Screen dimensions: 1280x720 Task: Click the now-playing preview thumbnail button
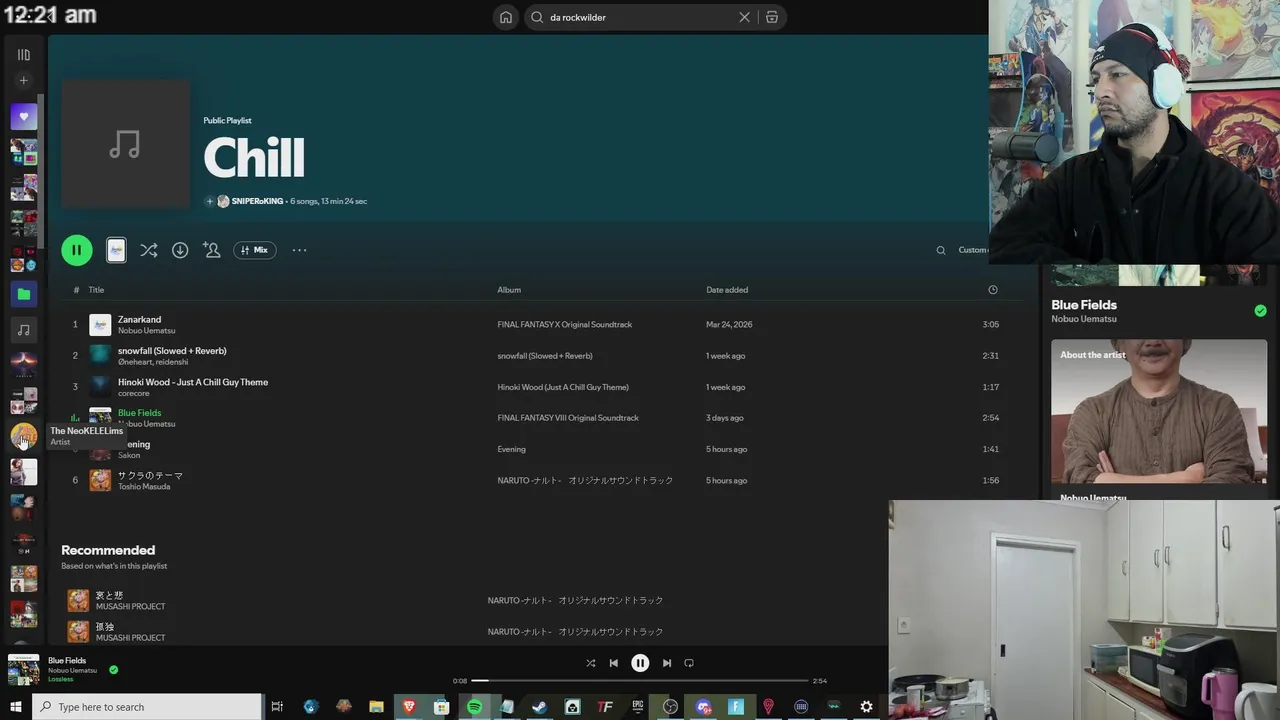116,250
